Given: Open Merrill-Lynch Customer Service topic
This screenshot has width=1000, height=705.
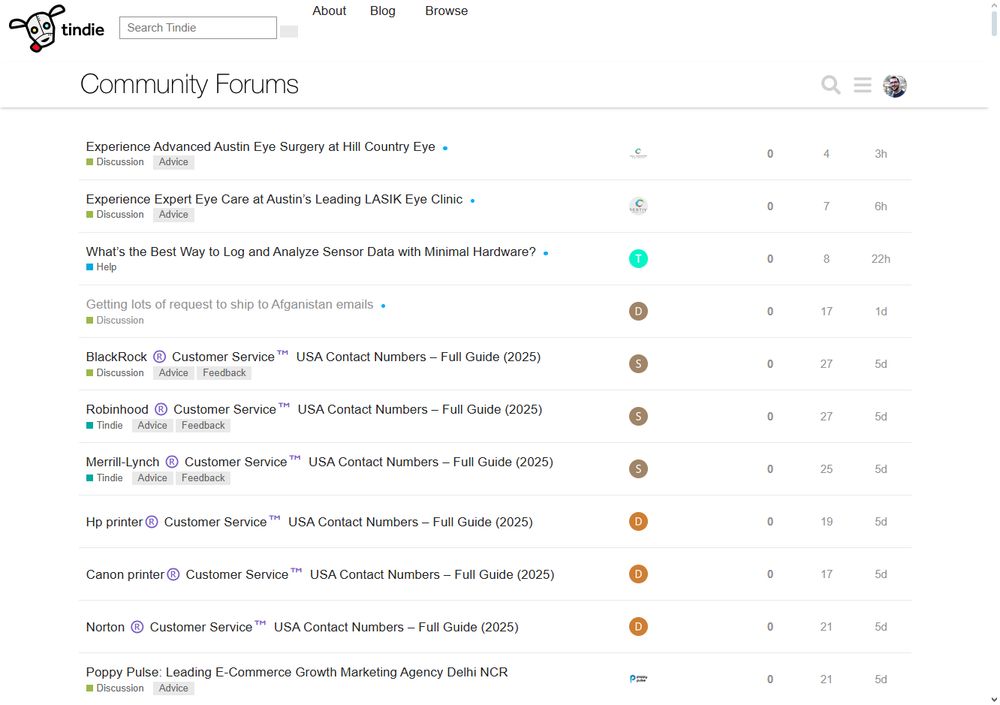Looking at the screenshot, I should click(x=320, y=462).
